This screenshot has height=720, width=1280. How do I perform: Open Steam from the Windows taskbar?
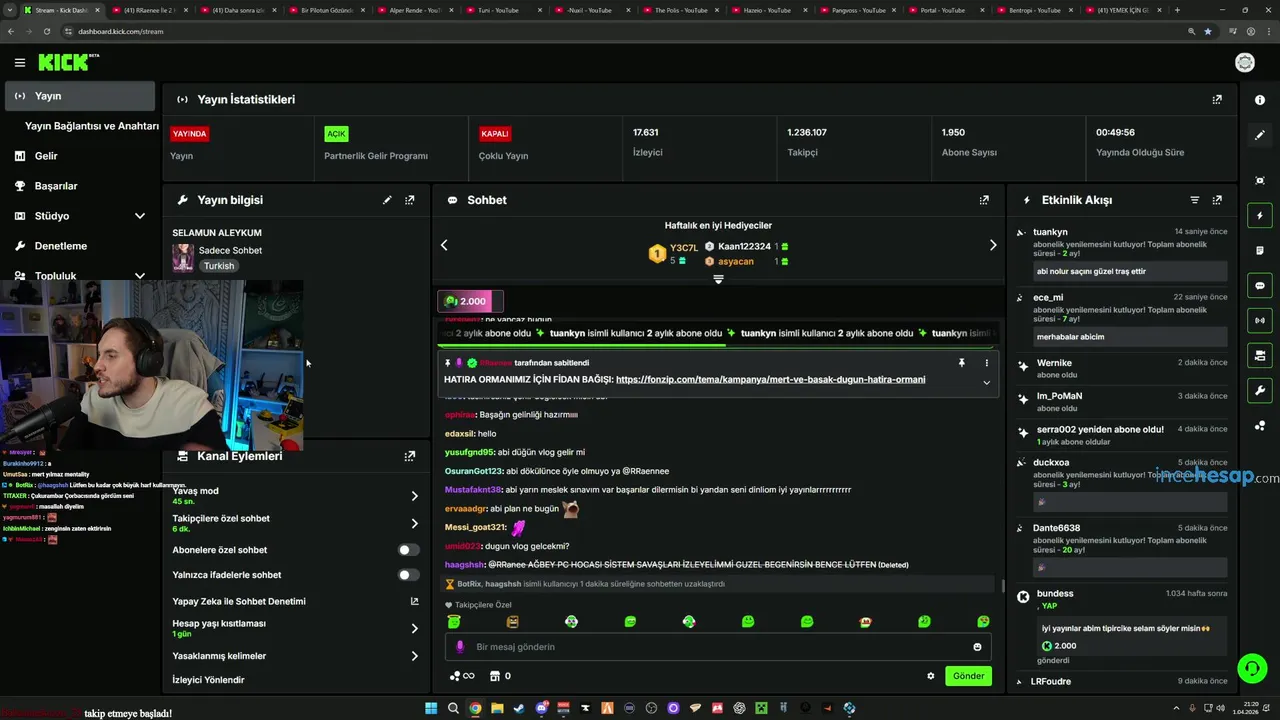(x=519, y=708)
